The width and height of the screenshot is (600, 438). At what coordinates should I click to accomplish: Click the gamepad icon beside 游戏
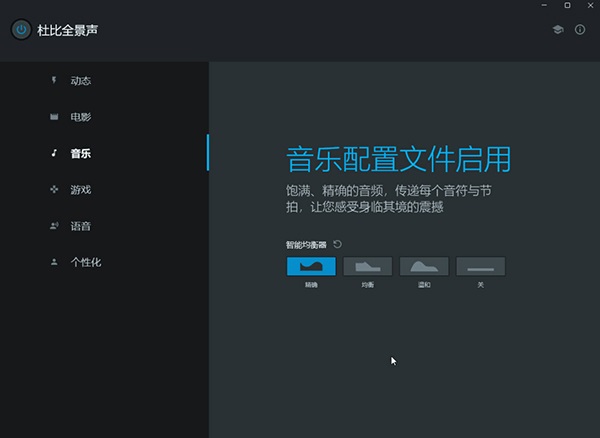tap(54, 189)
